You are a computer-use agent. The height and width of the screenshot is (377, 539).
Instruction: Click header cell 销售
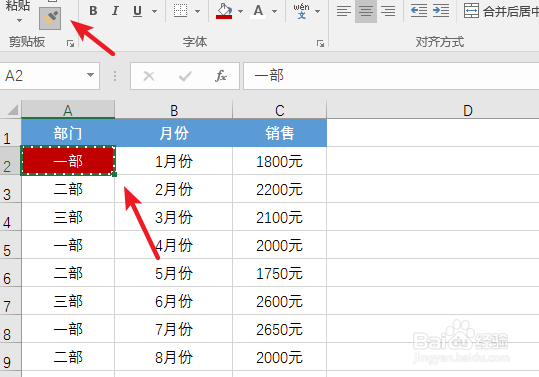[x=280, y=133]
